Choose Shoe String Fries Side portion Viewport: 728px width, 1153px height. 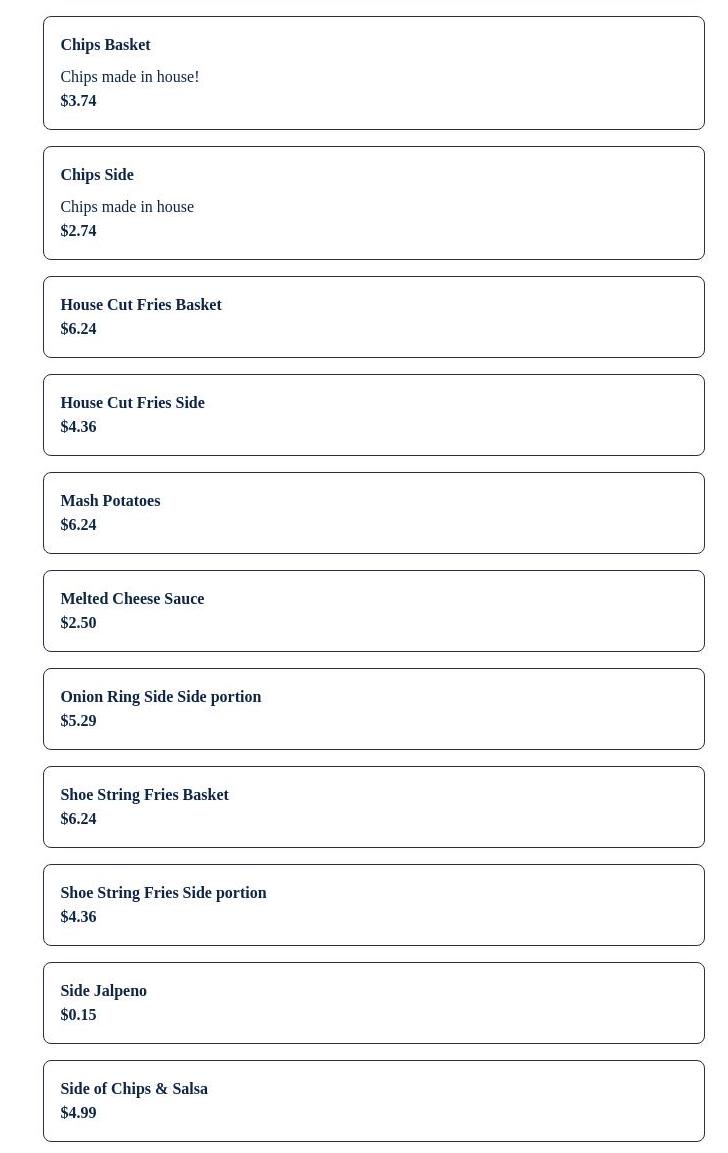point(374,904)
